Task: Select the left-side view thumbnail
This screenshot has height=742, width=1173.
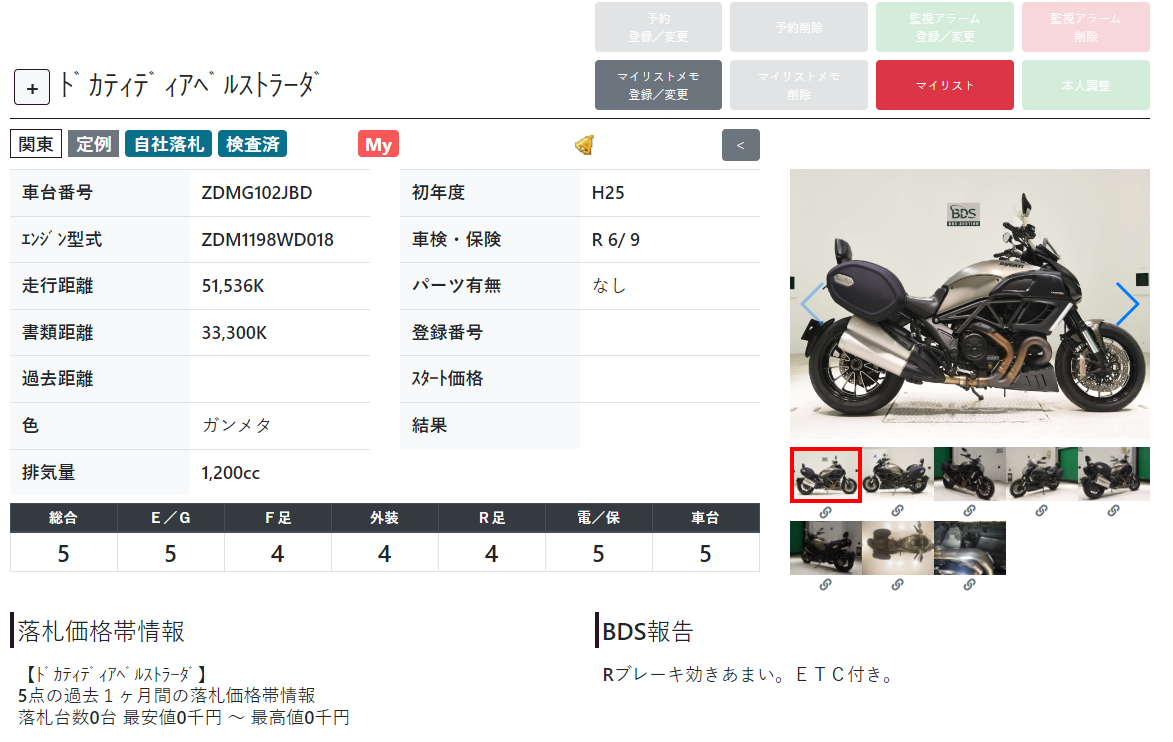Action: (898, 473)
